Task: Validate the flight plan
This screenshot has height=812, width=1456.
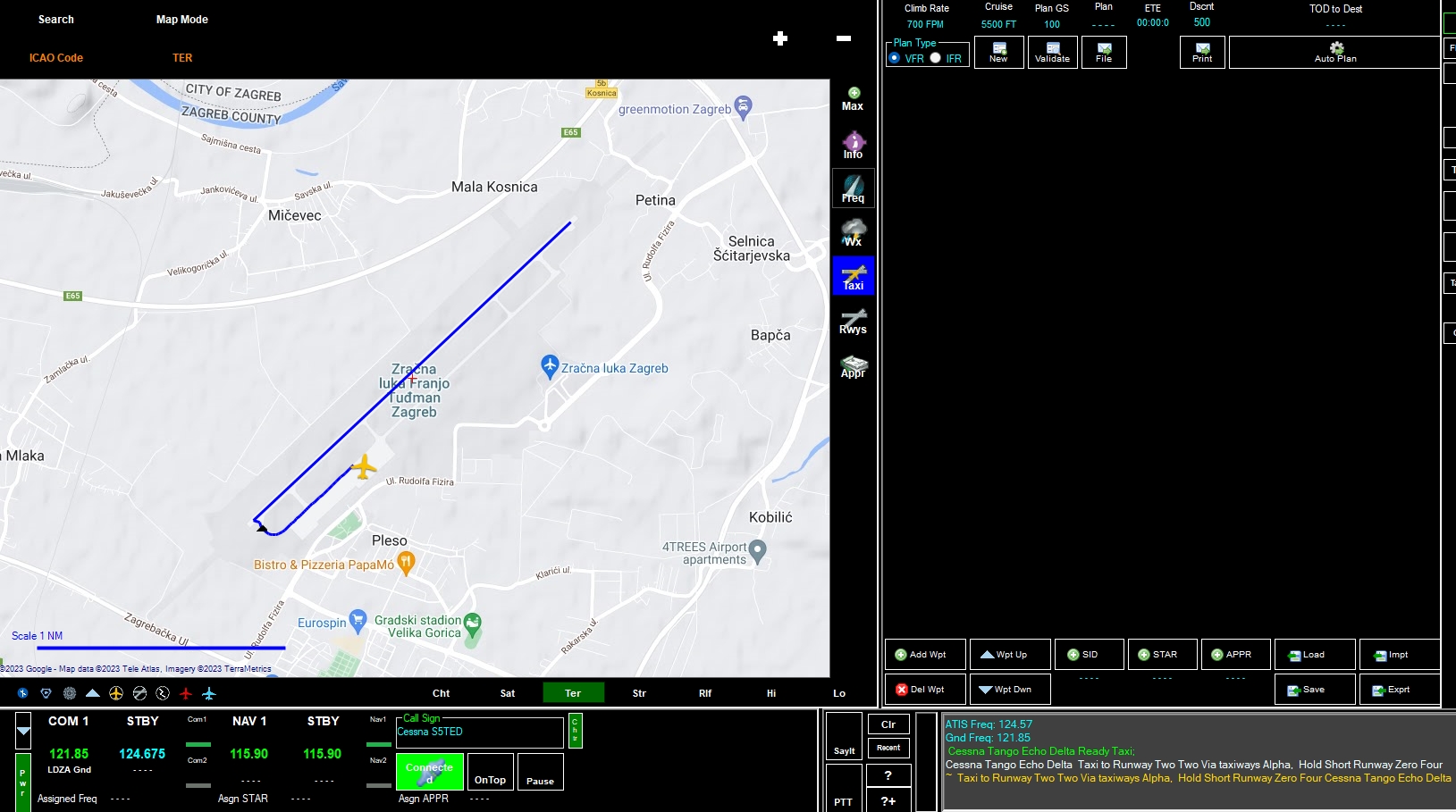Action: point(1052,52)
